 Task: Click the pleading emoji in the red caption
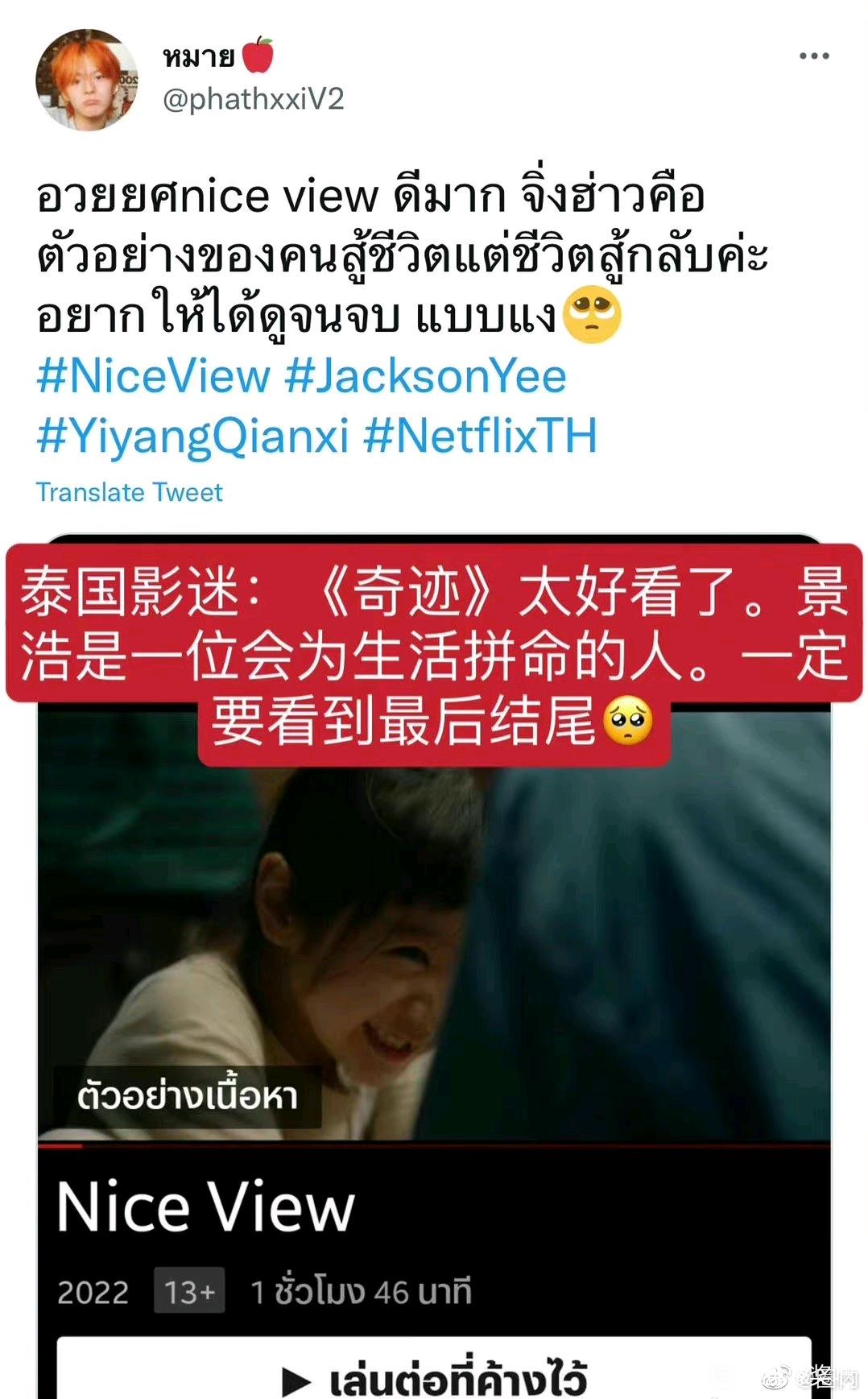(x=628, y=720)
